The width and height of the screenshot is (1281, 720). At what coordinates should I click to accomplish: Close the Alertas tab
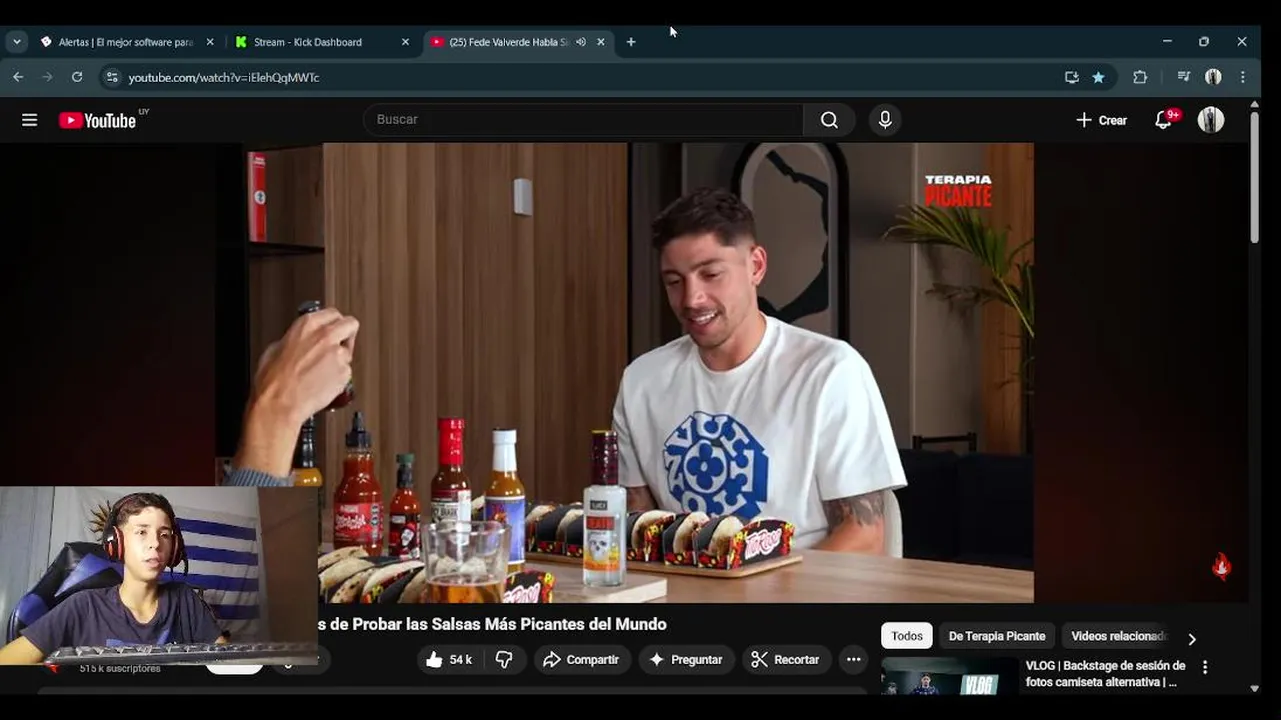click(210, 42)
